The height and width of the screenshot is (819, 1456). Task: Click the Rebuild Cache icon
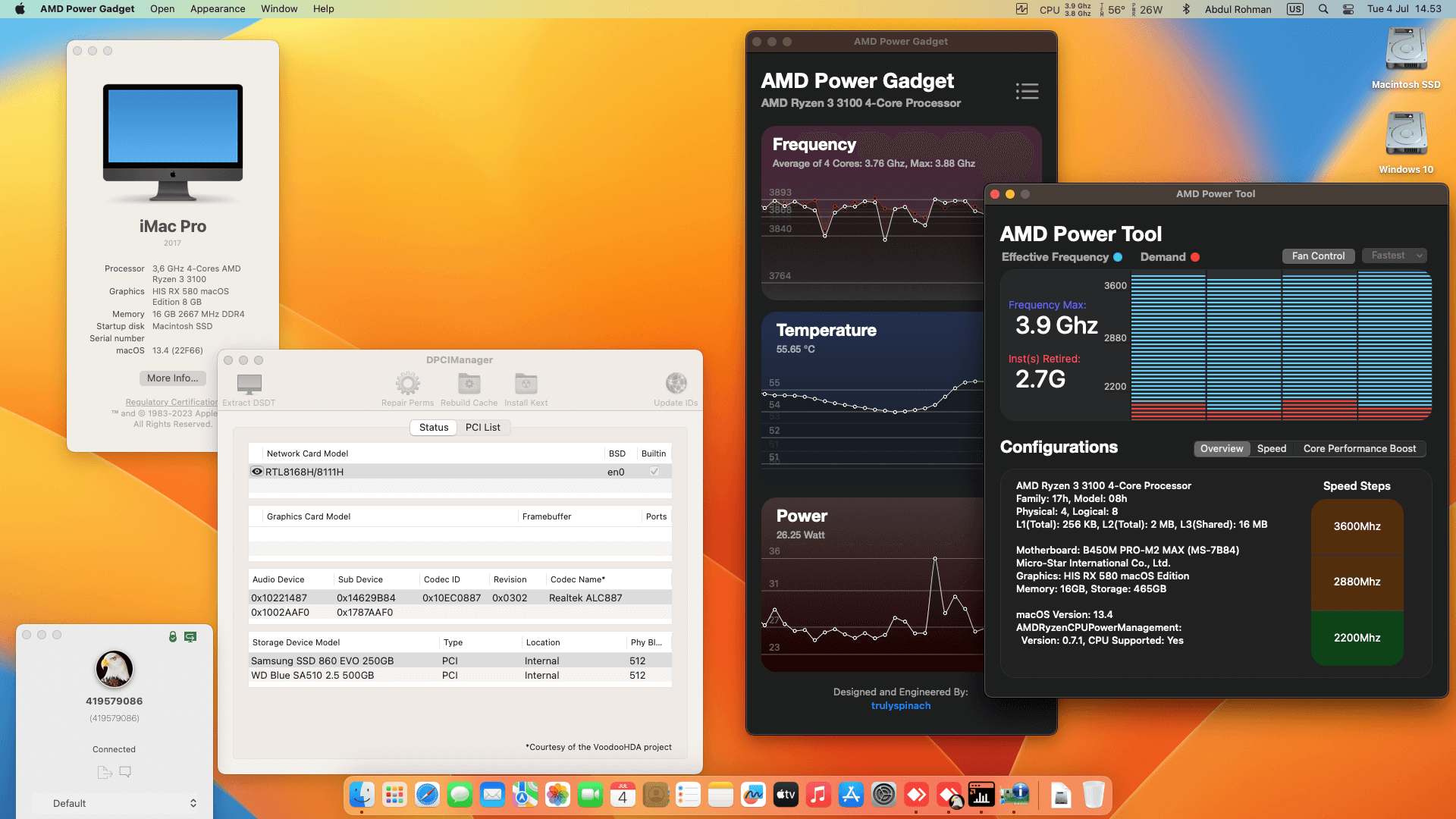pos(469,384)
